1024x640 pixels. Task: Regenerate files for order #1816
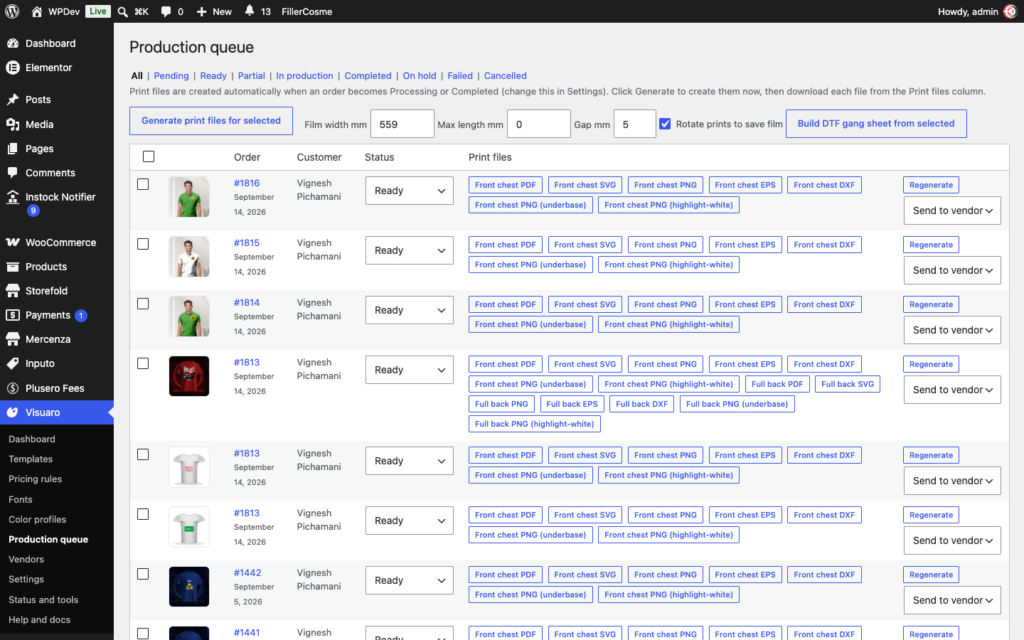coord(931,185)
